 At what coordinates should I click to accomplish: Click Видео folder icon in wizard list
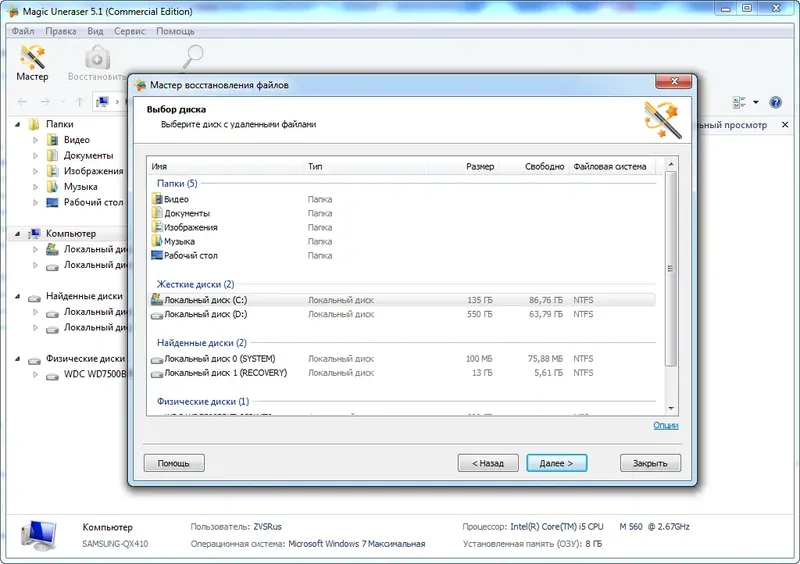pyautogui.click(x=157, y=199)
